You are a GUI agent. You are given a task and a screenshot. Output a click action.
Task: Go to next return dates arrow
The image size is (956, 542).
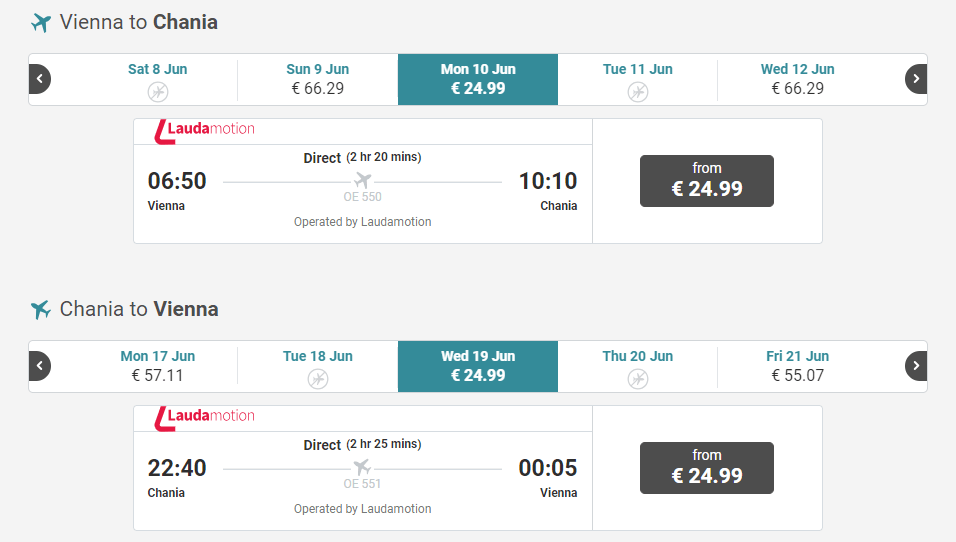(916, 366)
